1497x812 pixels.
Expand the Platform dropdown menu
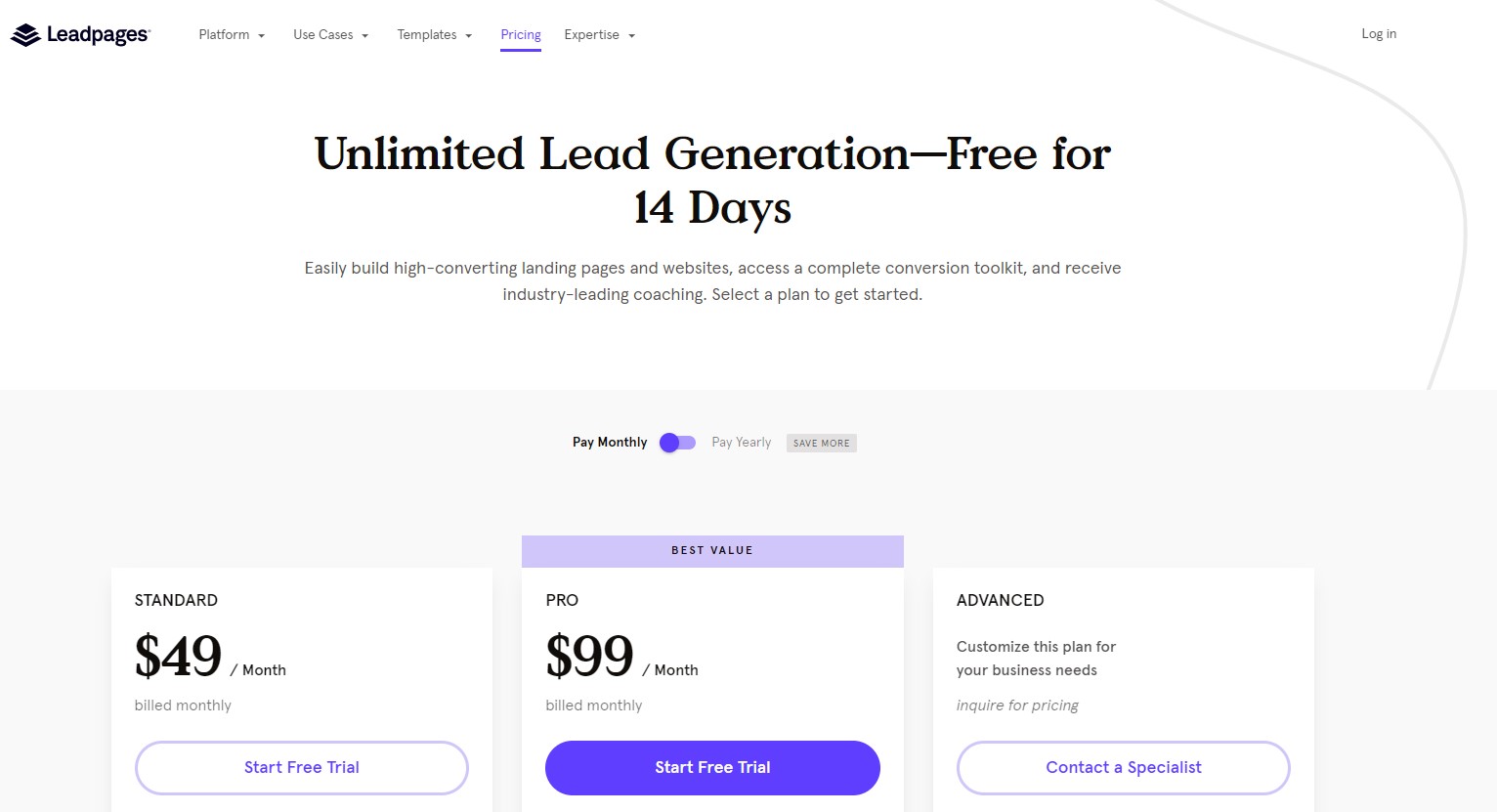232,35
